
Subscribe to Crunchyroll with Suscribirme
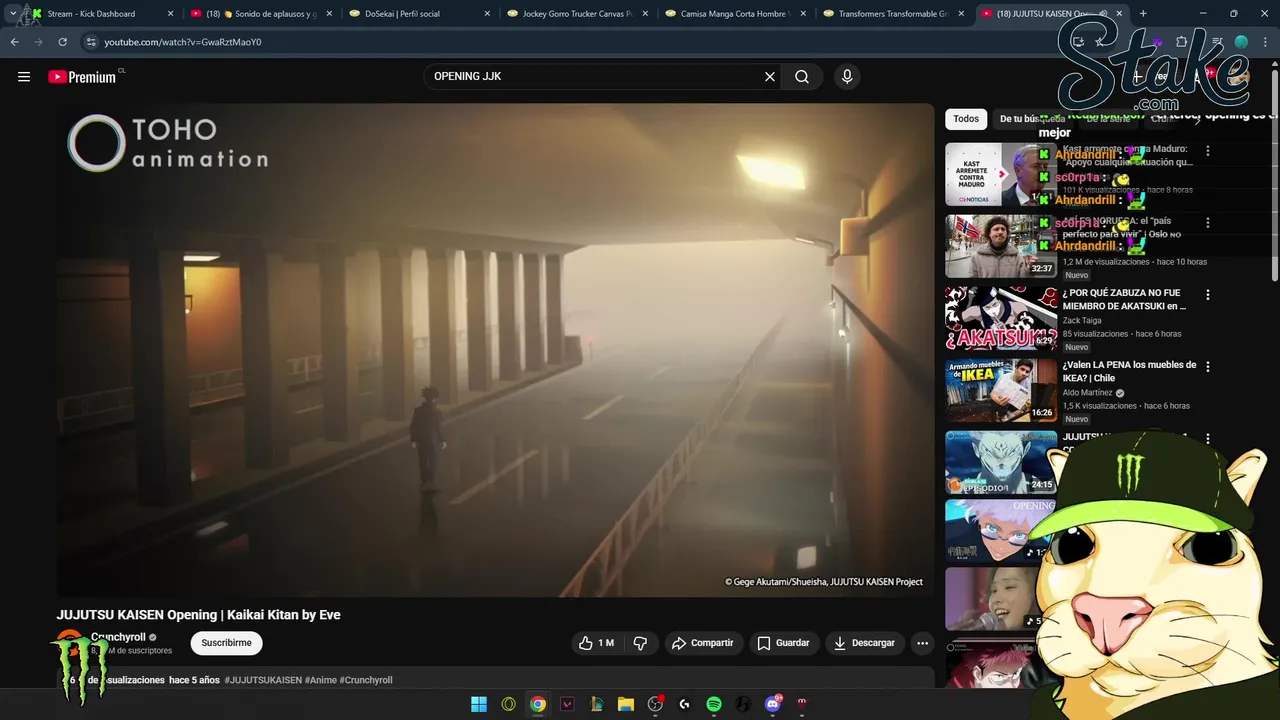click(226, 643)
